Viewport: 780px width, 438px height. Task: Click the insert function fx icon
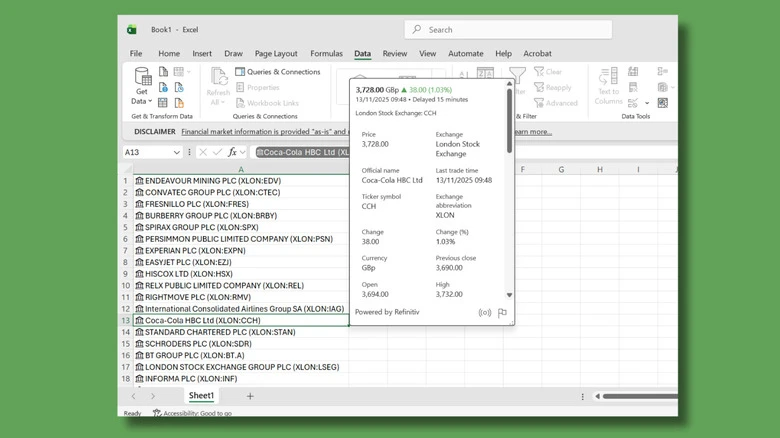tap(232, 152)
